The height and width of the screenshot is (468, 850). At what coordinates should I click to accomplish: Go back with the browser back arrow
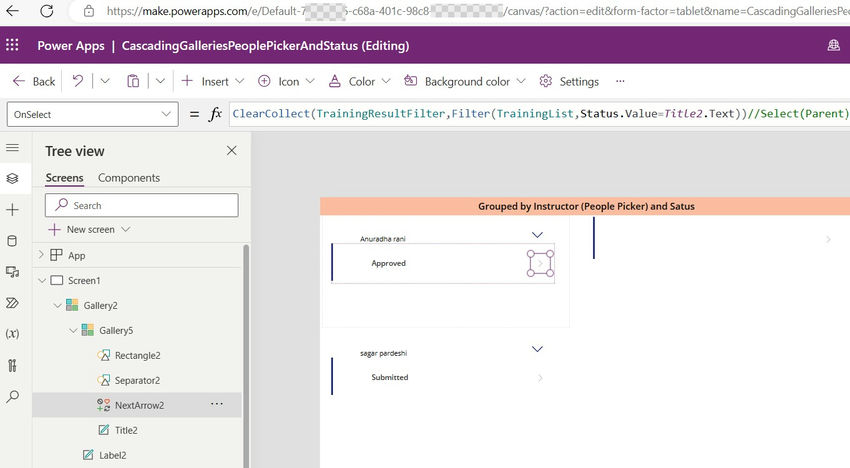click(12, 10)
